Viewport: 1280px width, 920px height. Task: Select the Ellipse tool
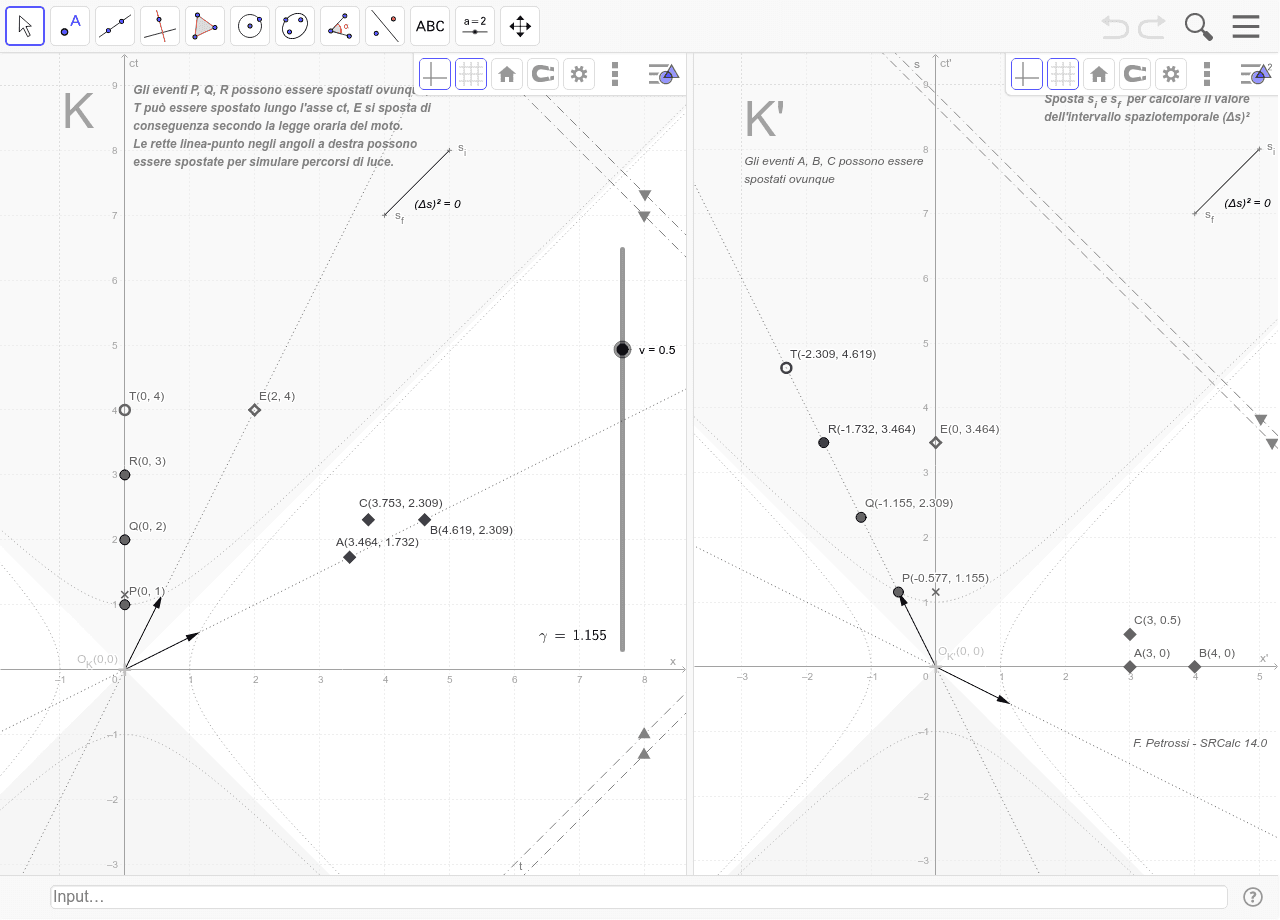pos(295,26)
